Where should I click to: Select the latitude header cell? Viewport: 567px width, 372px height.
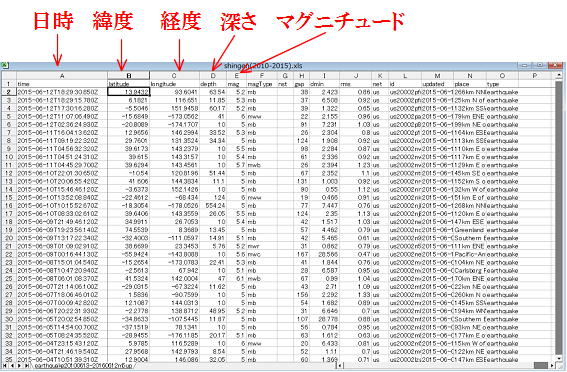[x=128, y=84]
